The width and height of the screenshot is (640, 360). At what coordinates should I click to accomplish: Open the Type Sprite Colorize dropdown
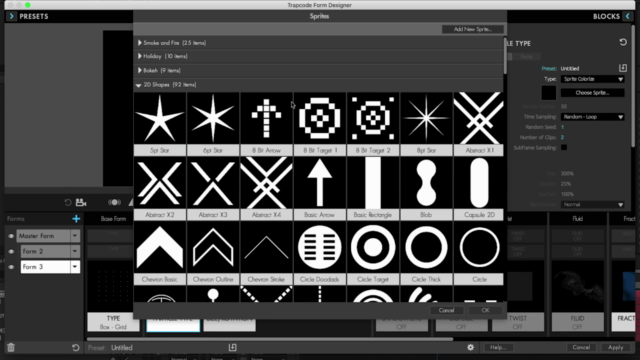coord(593,79)
